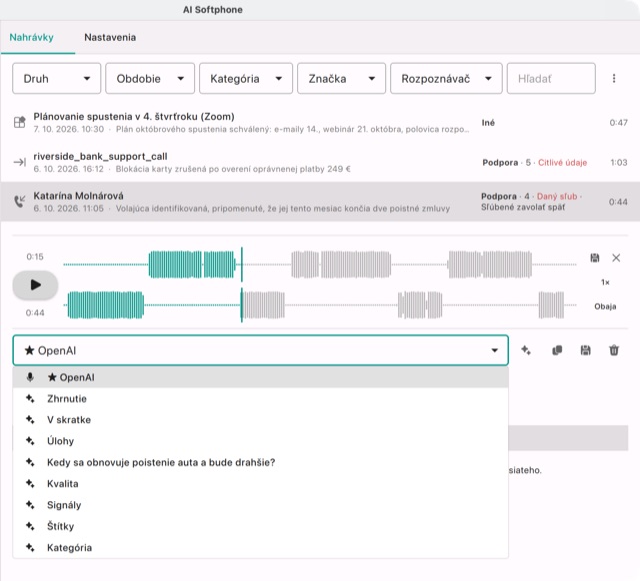Screen dimensions: 640x581
Task: Click incoming call icon for Katarína Molnárová
Action: coord(19,201)
